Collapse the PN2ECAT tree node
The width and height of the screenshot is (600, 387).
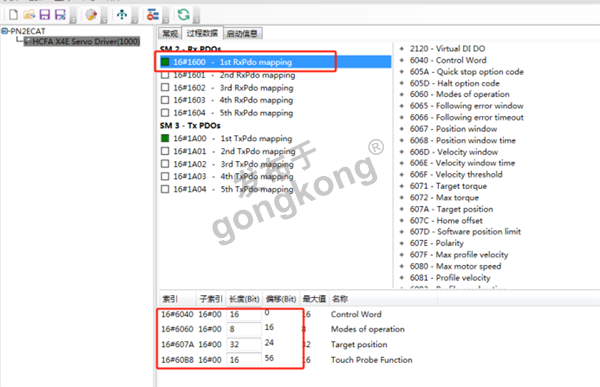coord(5,31)
